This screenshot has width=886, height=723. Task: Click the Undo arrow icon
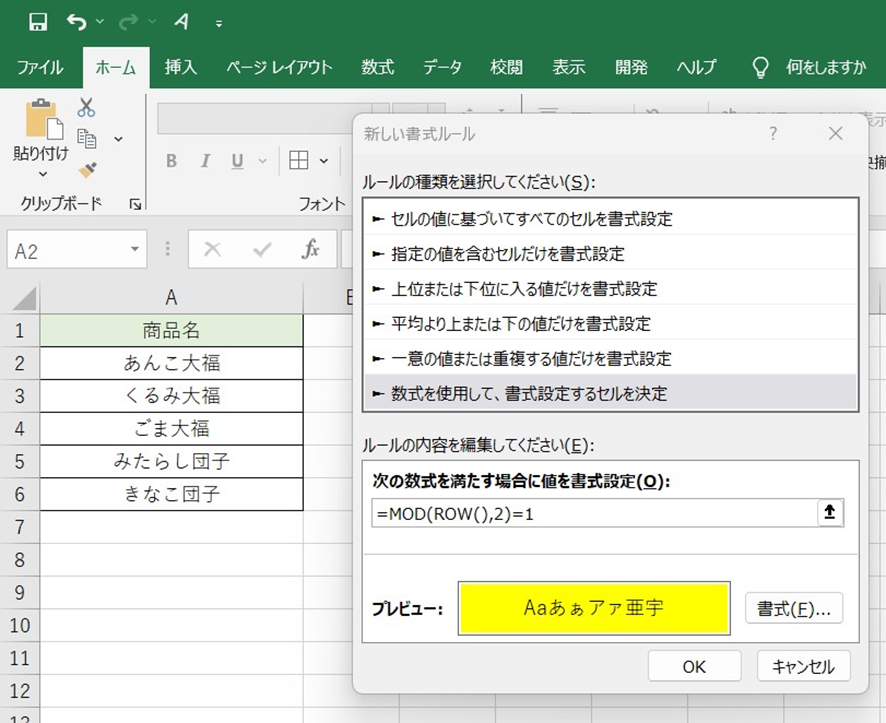tap(76, 21)
